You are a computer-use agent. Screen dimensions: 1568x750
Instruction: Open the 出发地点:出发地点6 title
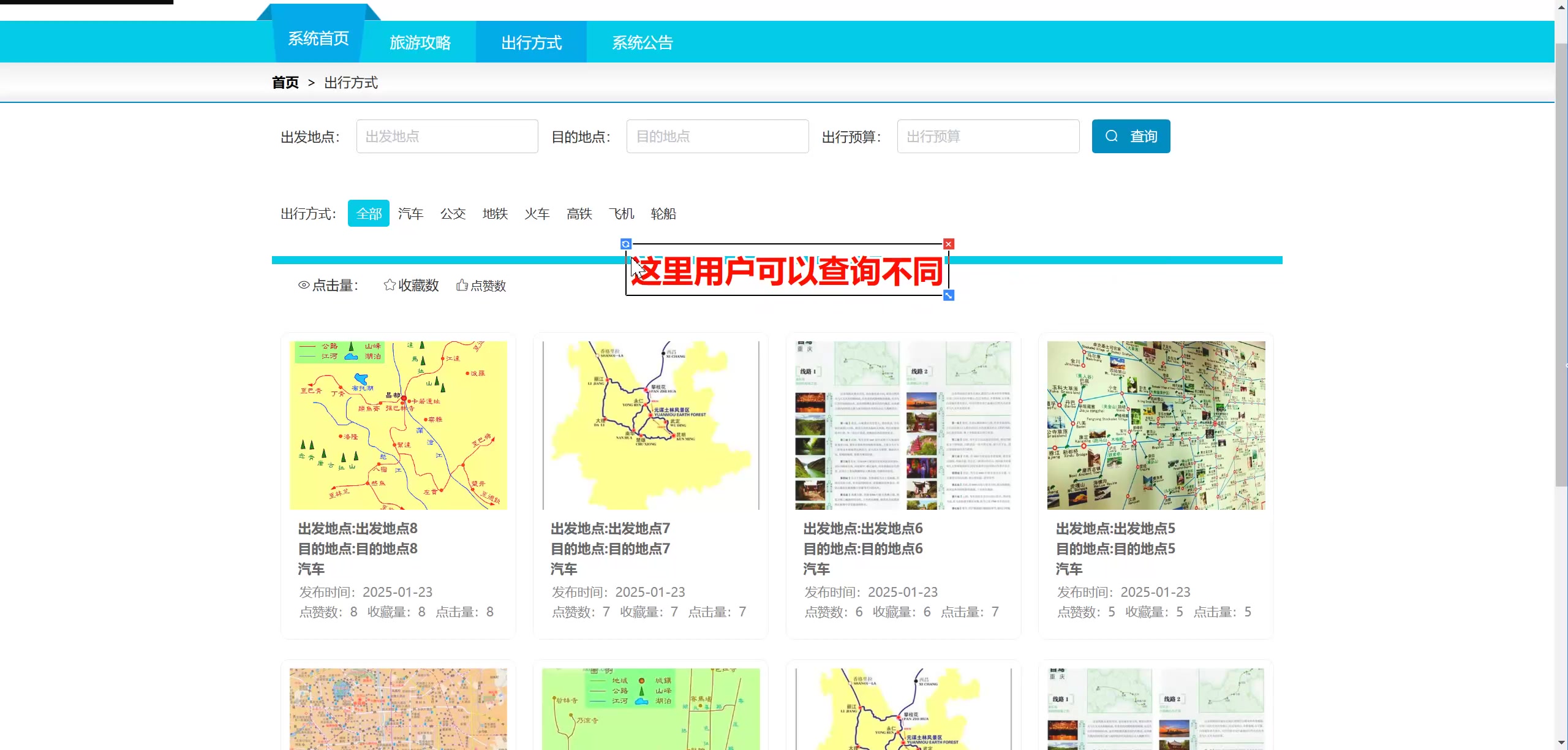tap(863, 528)
